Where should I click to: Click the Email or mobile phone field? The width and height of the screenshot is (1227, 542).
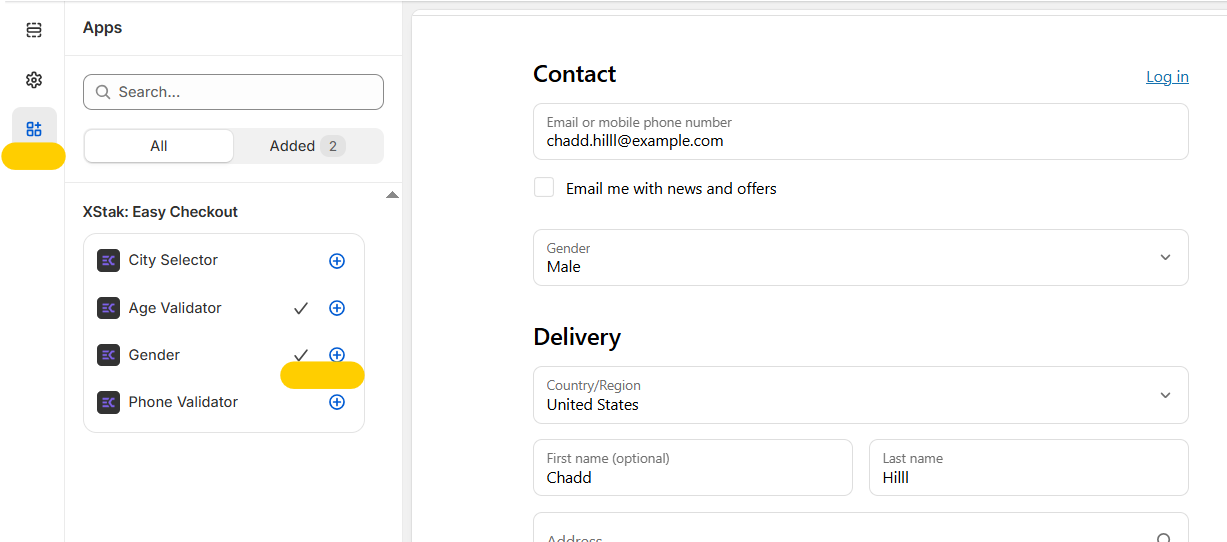(860, 132)
